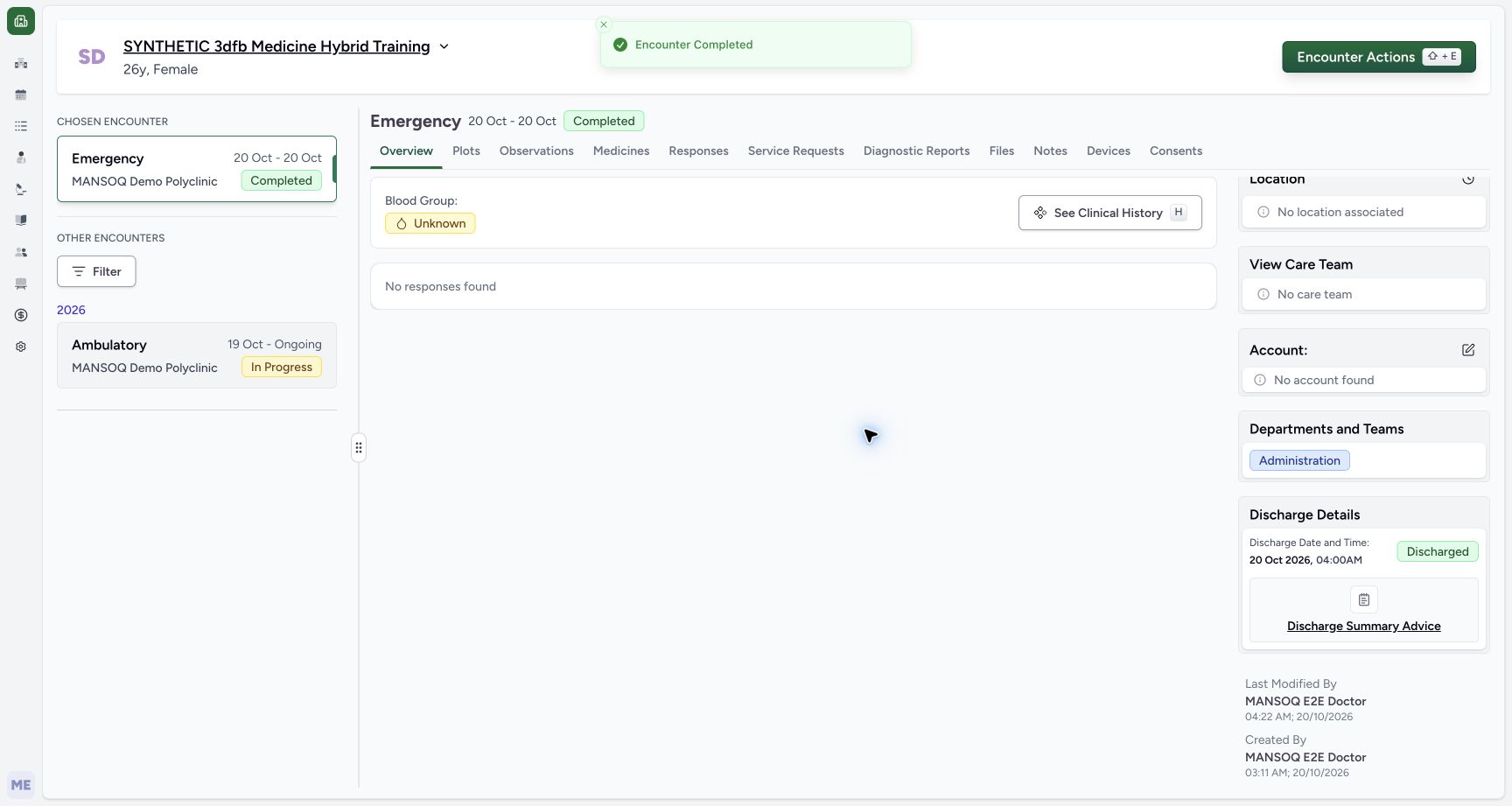The image size is (1512, 806).
Task: Click the Discharged status badge
Action: (x=1438, y=551)
